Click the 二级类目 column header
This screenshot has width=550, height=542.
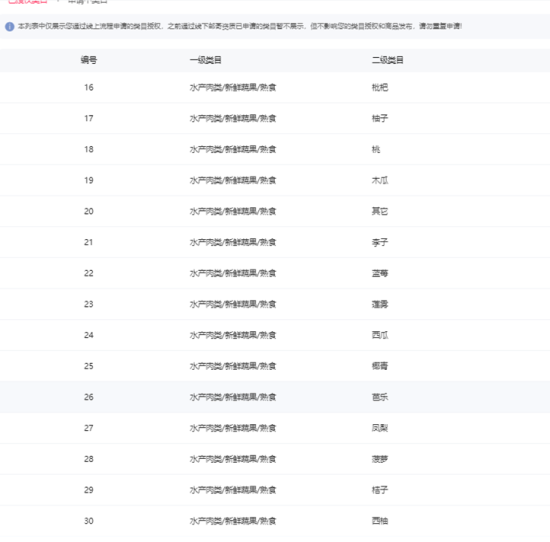coord(388,60)
